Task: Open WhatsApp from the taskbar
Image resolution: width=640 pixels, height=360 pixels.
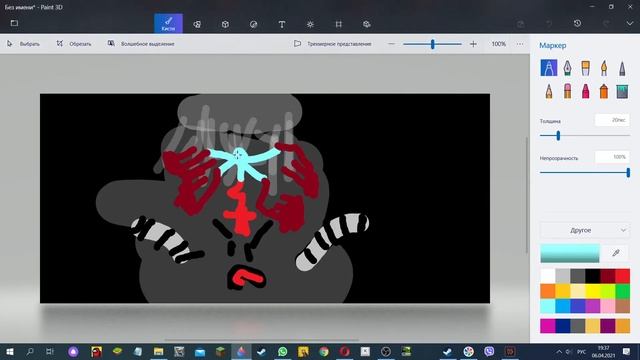Action: tap(282, 351)
